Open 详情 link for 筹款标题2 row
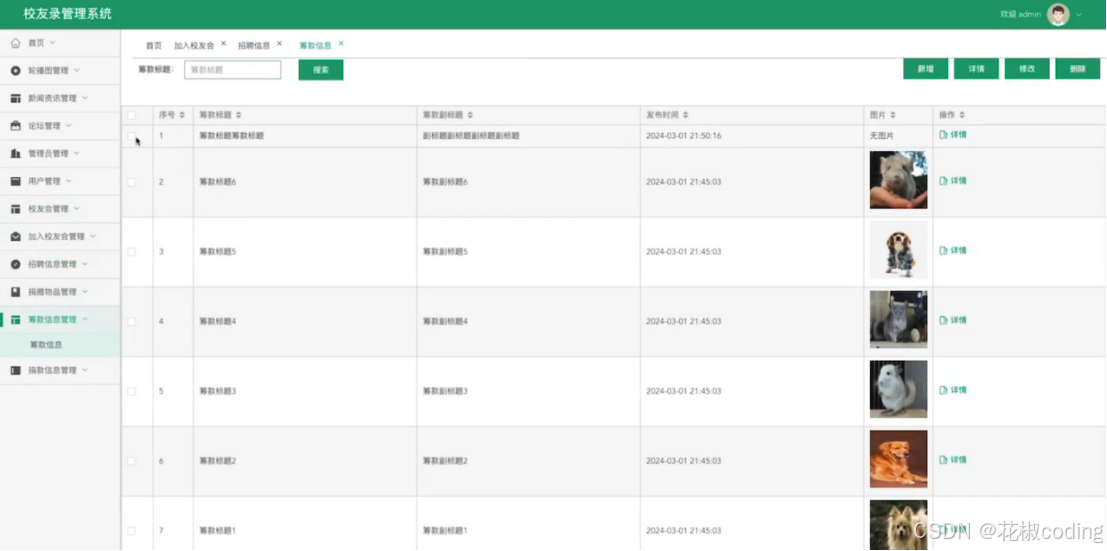 point(953,460)
